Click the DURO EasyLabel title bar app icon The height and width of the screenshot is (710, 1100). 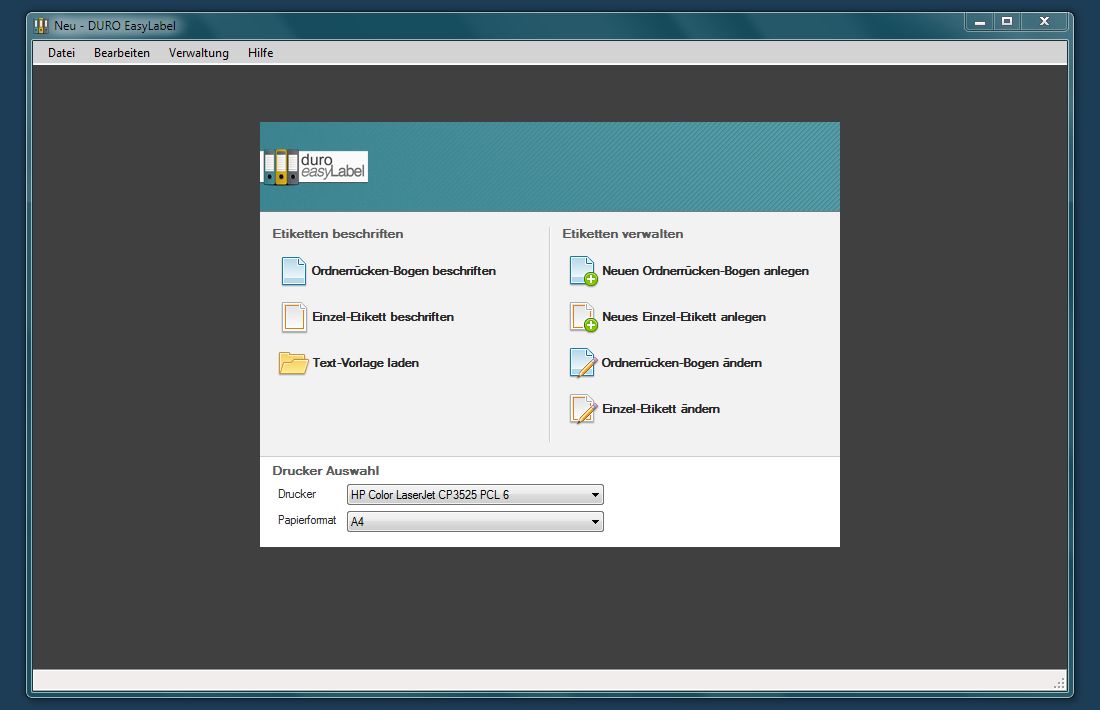point(41,25)
